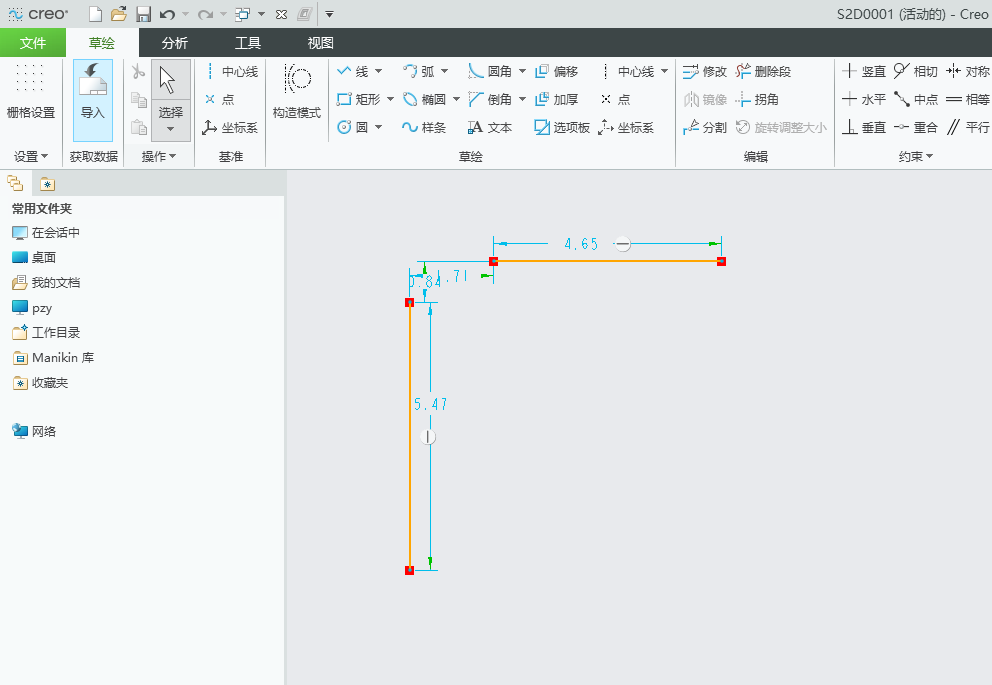Apply the 相等 equal constraint
992x685 pixels.
pos(968,99)
